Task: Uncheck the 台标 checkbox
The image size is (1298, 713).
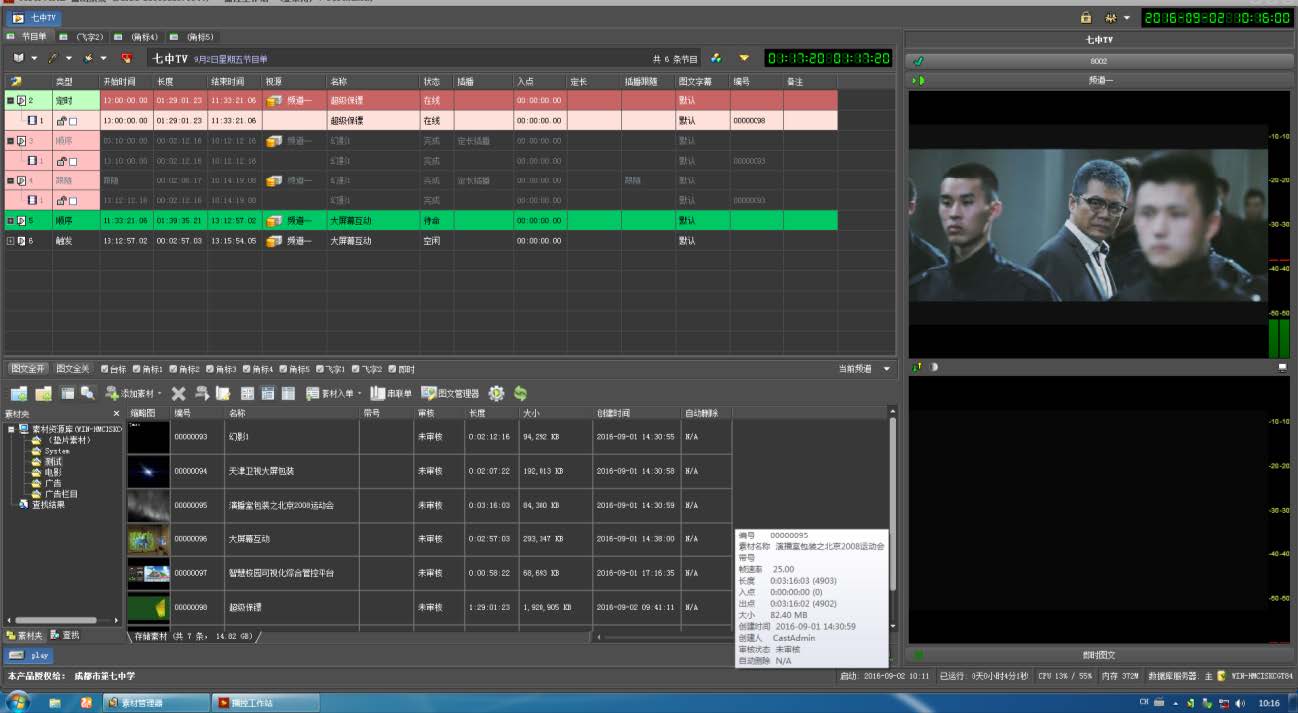Action: click(106, 369)
